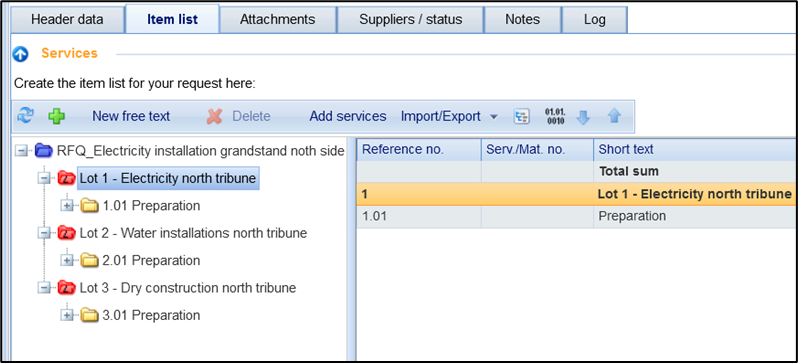The height and width of the screenshot is (363, 798).
Task: Collapse the Lot 2 Water installations node
Action: click(44, 233)
